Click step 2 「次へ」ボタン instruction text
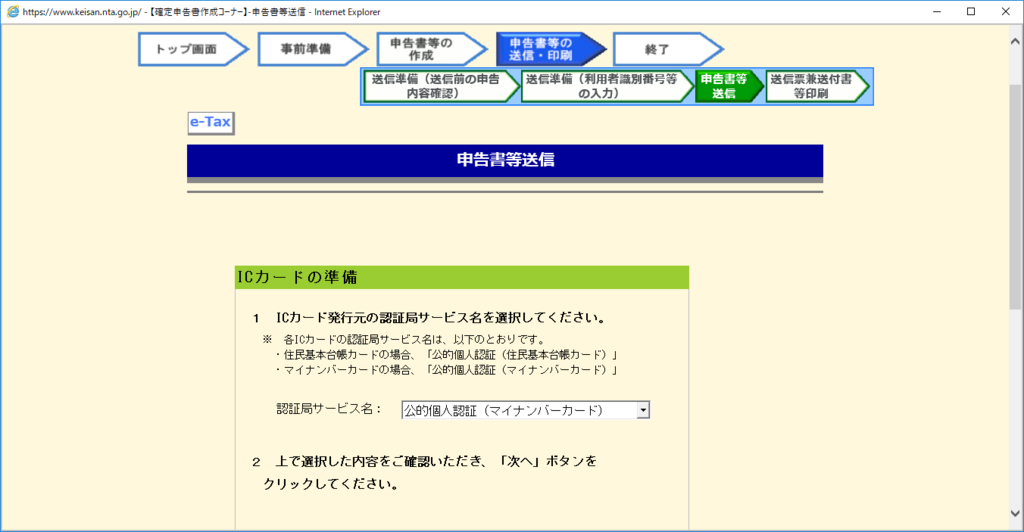This screenshot has height=532, width=1024. pyautogui.click(x=425, y=462)
